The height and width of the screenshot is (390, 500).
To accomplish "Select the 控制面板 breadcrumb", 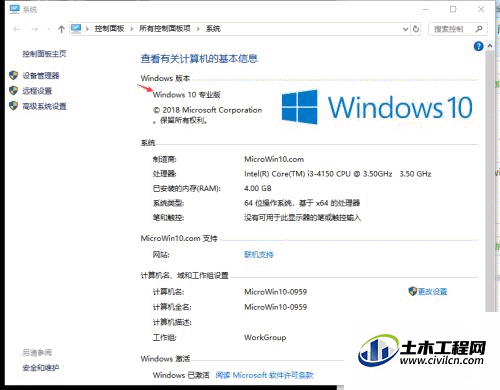I will tap(109, 29).
